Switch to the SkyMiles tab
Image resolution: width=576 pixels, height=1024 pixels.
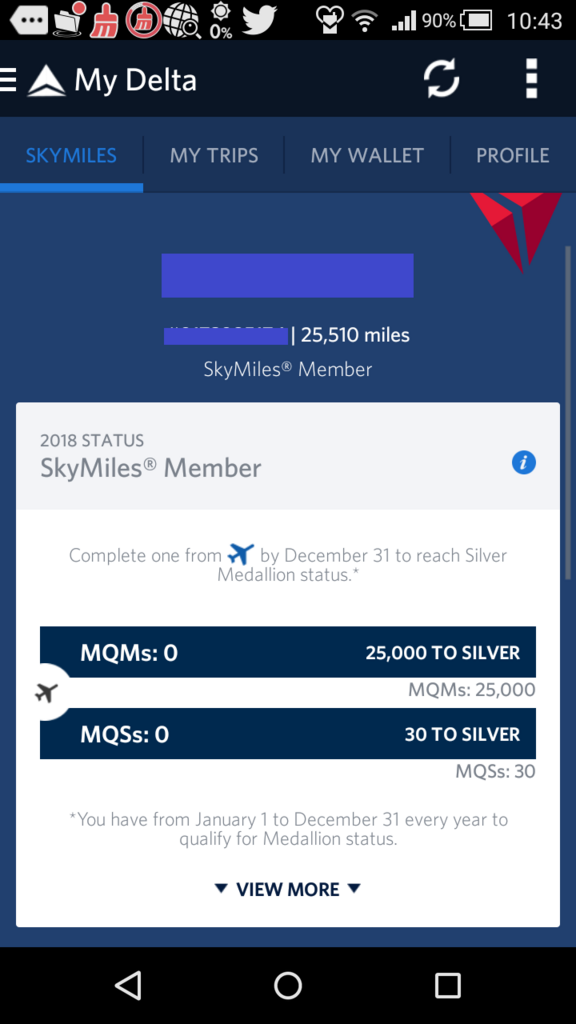pyautogui.click(x=71, y=155)
